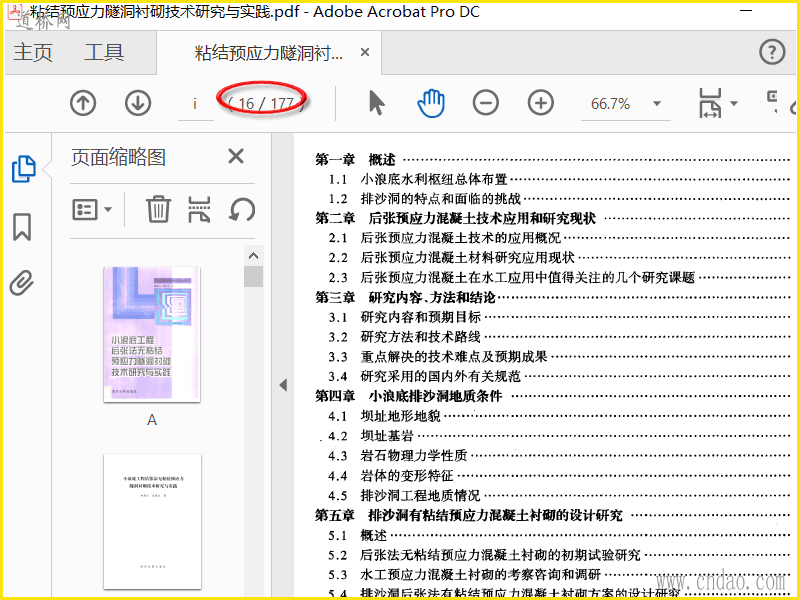Select the second page title thumbnail
The height and width of the screenshot is (600, 800).
coord(153,521)
